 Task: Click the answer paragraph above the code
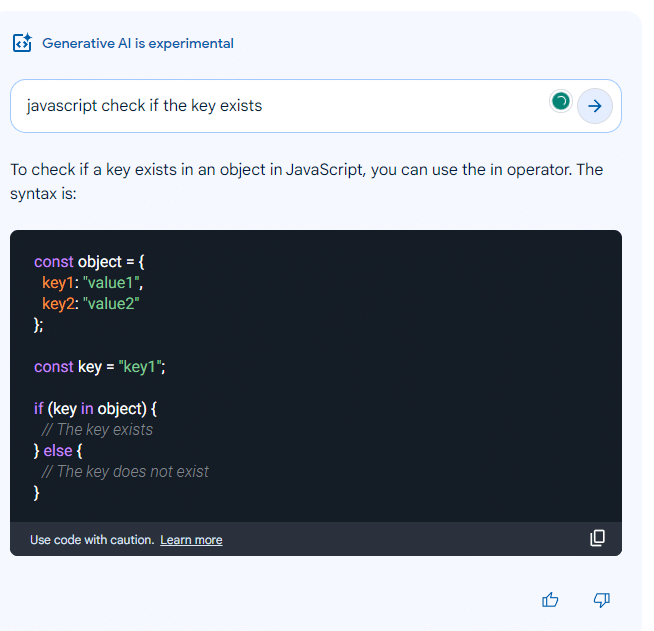[306, 180]
